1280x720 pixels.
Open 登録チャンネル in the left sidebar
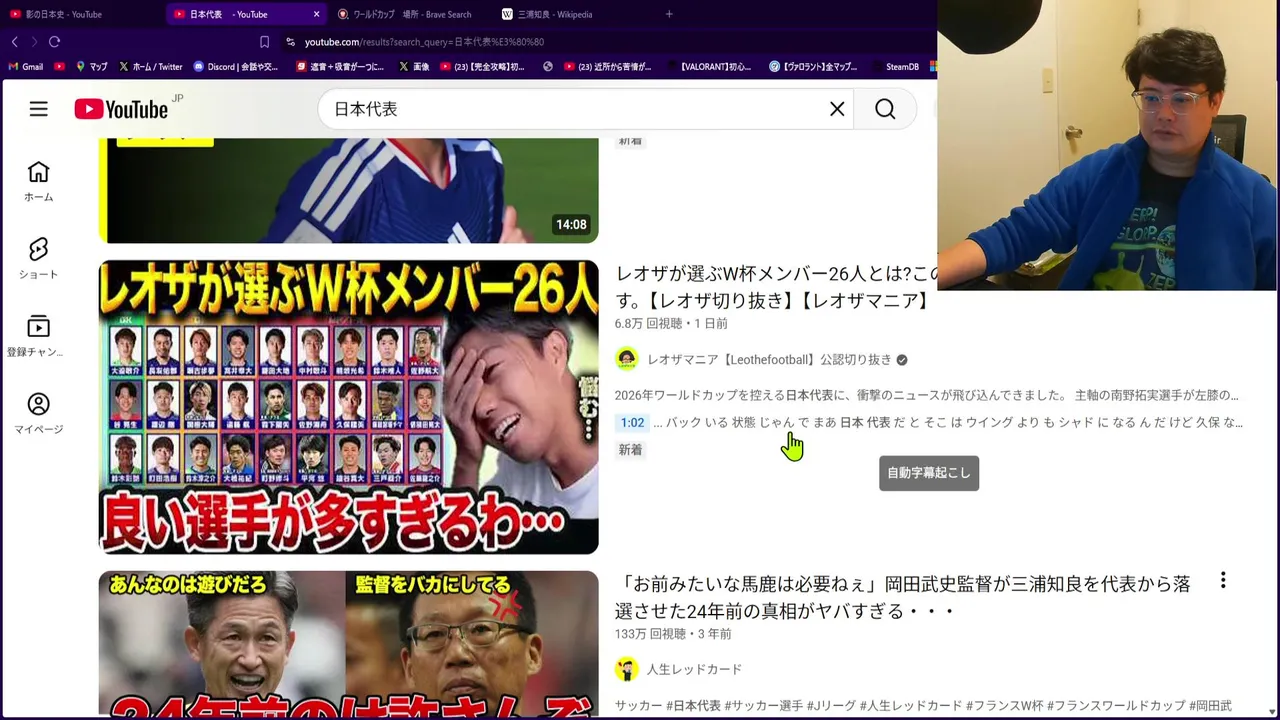point(38,337)
